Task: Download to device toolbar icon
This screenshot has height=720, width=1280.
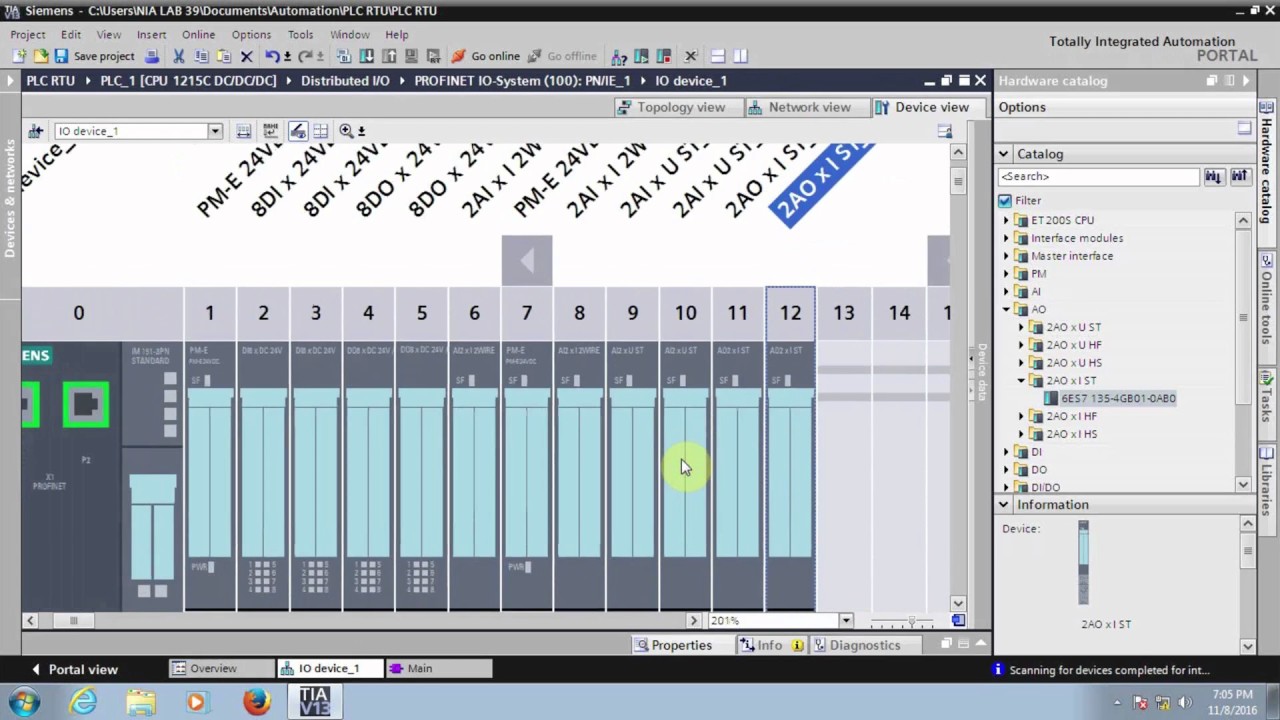Action: [x=367, y=56]
